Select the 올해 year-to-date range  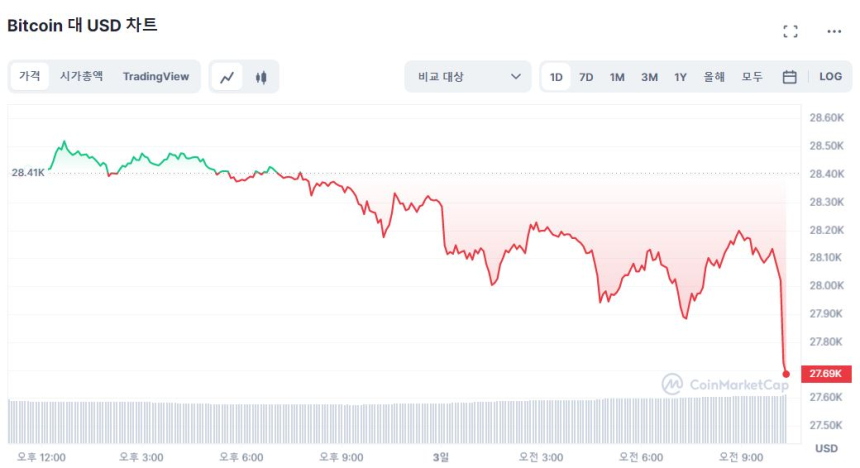714,76
